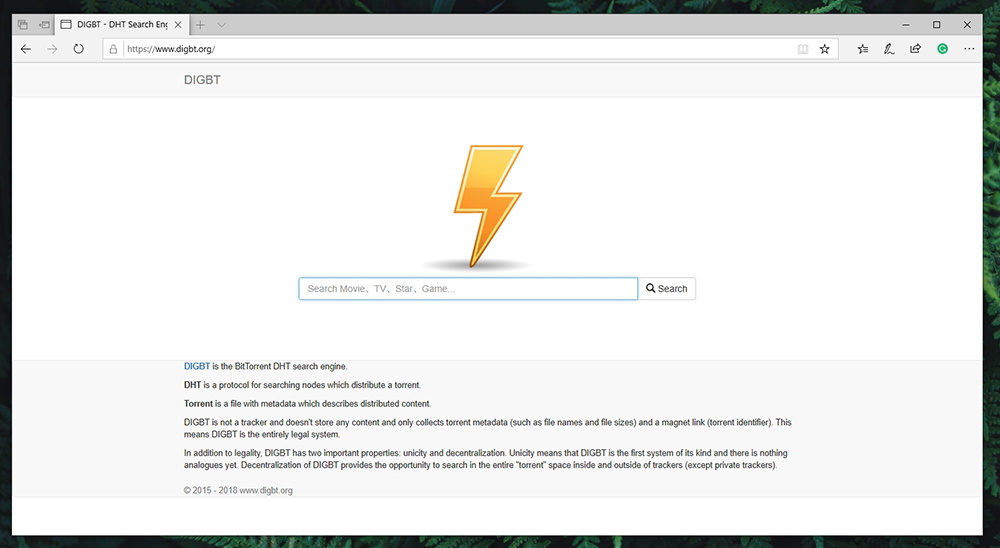
Task: Open reading view from address bar
Action: tap(803, 49)
